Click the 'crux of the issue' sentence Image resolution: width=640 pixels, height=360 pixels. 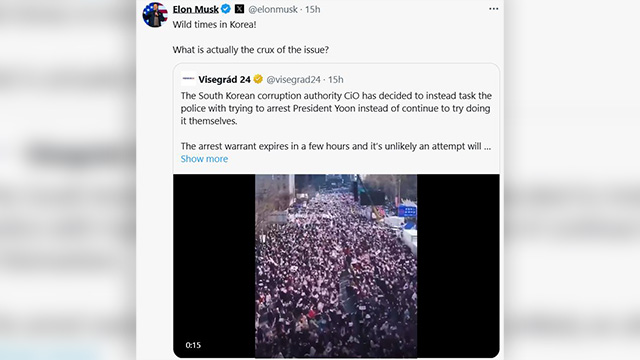pos(251,50)
